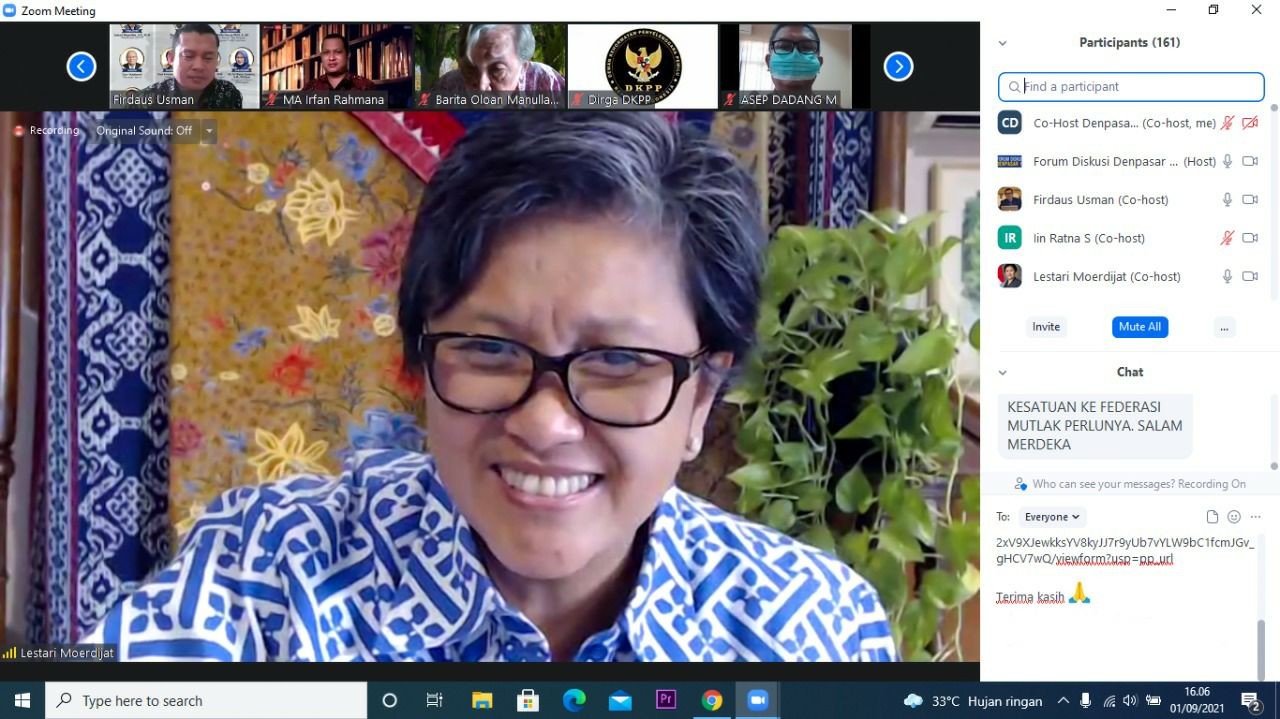
Task: Select MA Irfan Rahmana video thumbnail
Action: click(337, 66)
